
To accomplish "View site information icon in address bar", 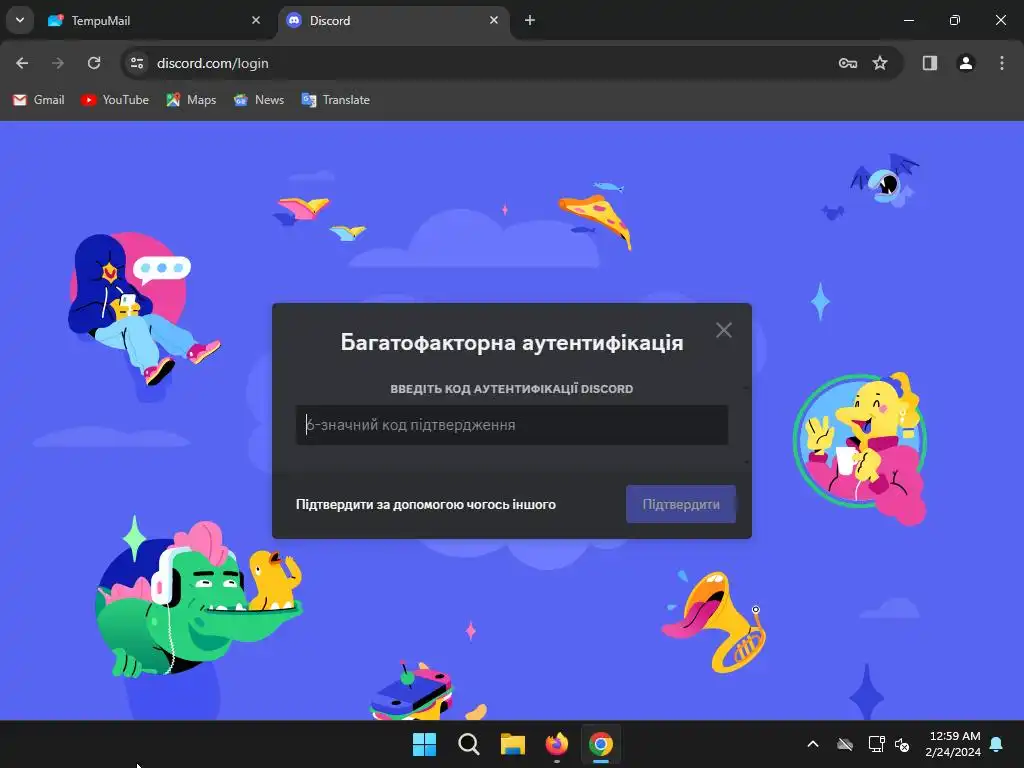I will coord(137,63).
